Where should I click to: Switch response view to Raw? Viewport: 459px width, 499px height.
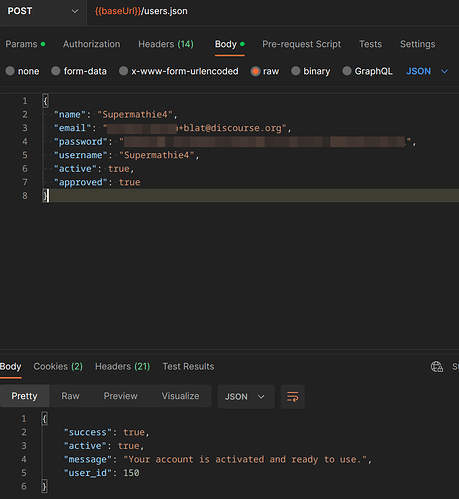pos(70,396)
